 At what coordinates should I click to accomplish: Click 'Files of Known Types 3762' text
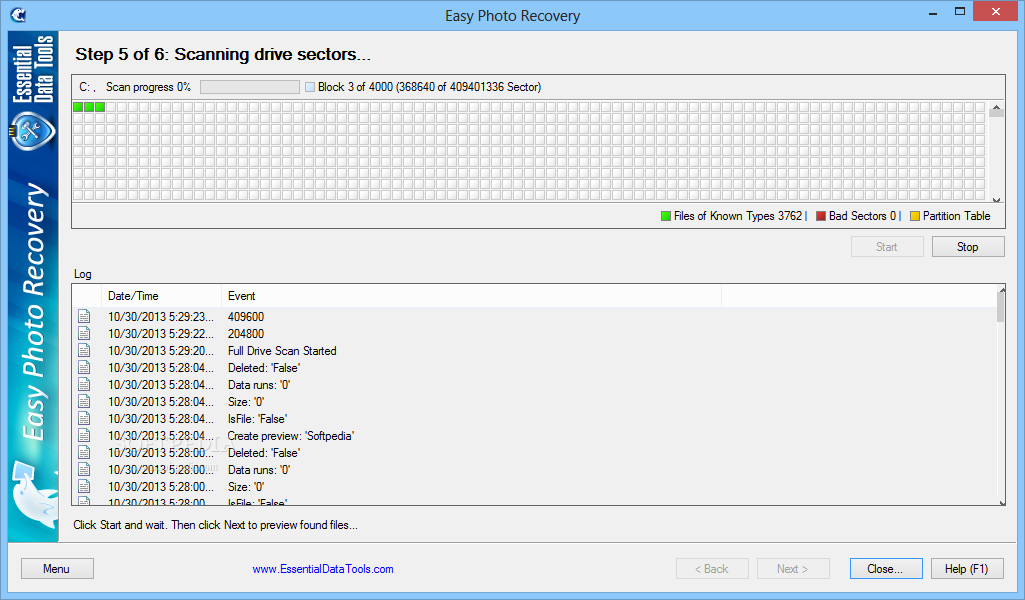[x=737, y=216]
